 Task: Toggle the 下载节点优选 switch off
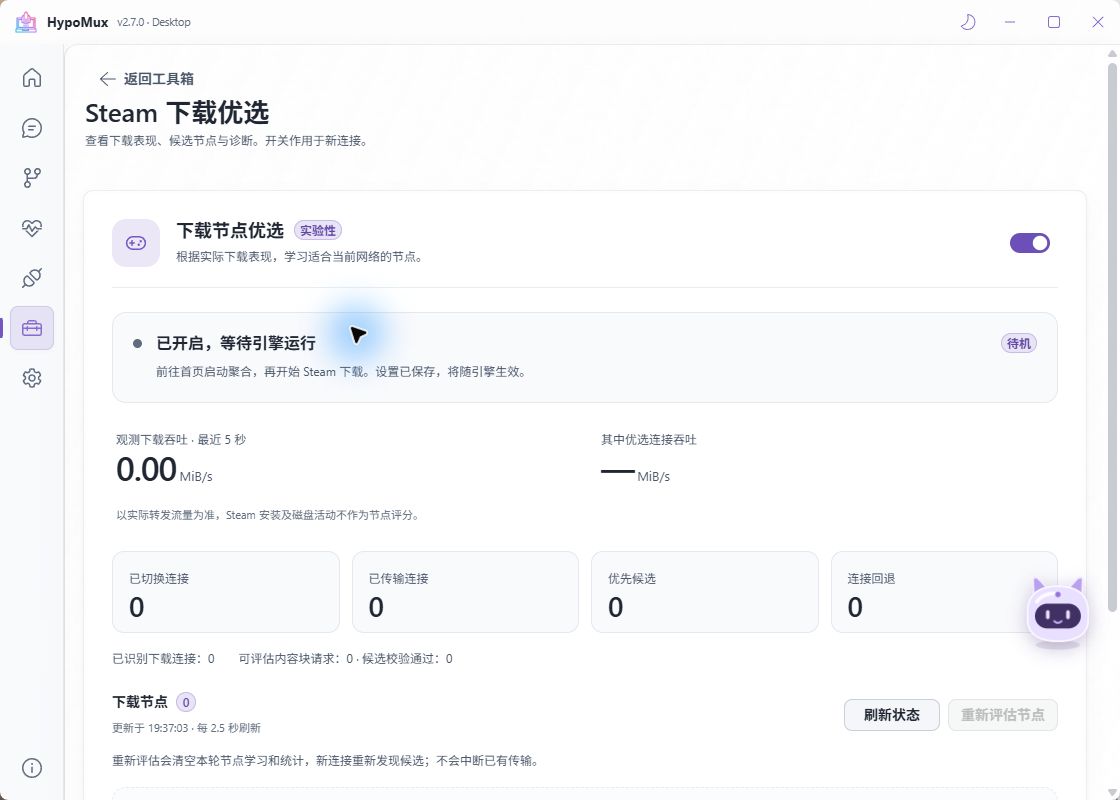pos(1029,243)
